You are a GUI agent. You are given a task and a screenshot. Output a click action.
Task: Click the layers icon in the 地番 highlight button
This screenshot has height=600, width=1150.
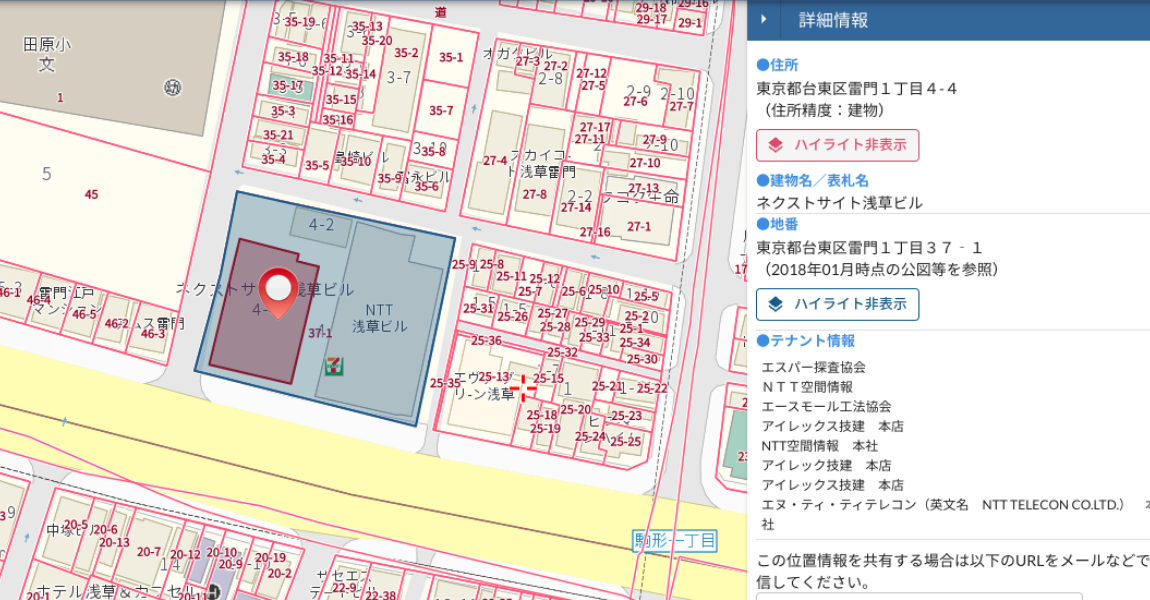click(x=775, y=305)
